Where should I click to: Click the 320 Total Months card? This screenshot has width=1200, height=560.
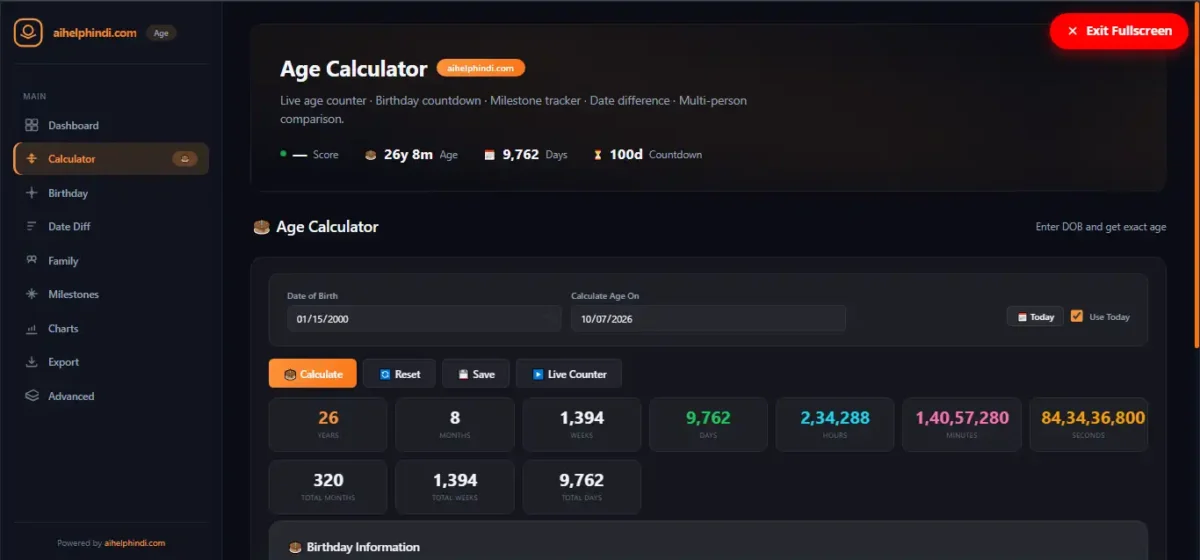click(328, 487)
